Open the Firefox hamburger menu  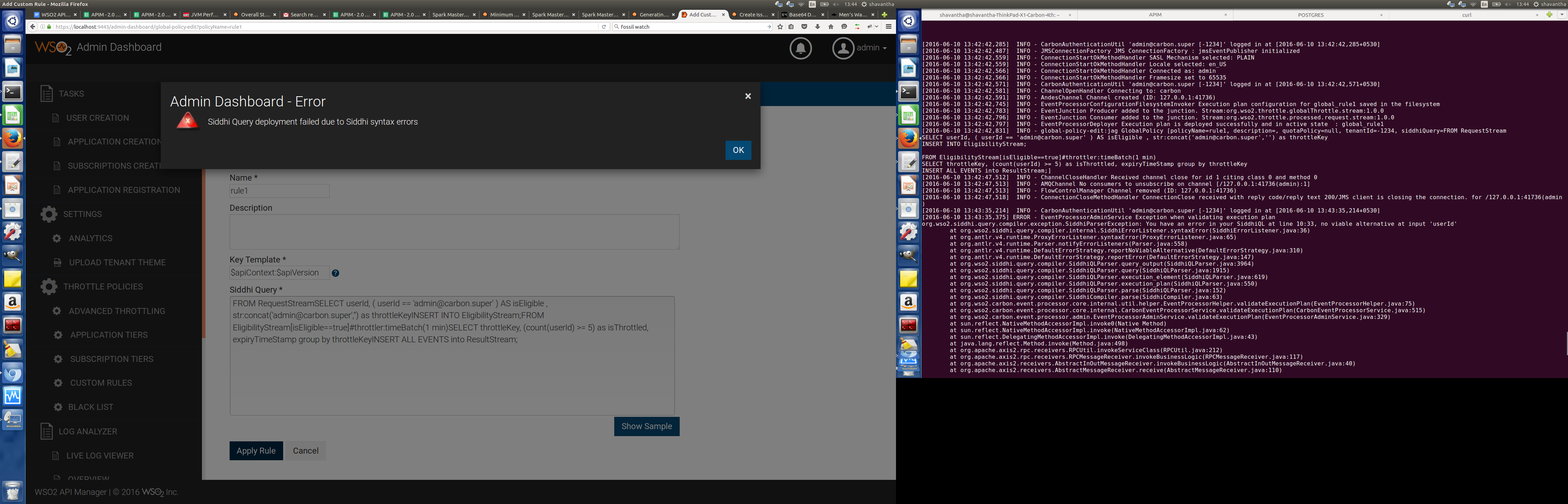pos(888,27)
